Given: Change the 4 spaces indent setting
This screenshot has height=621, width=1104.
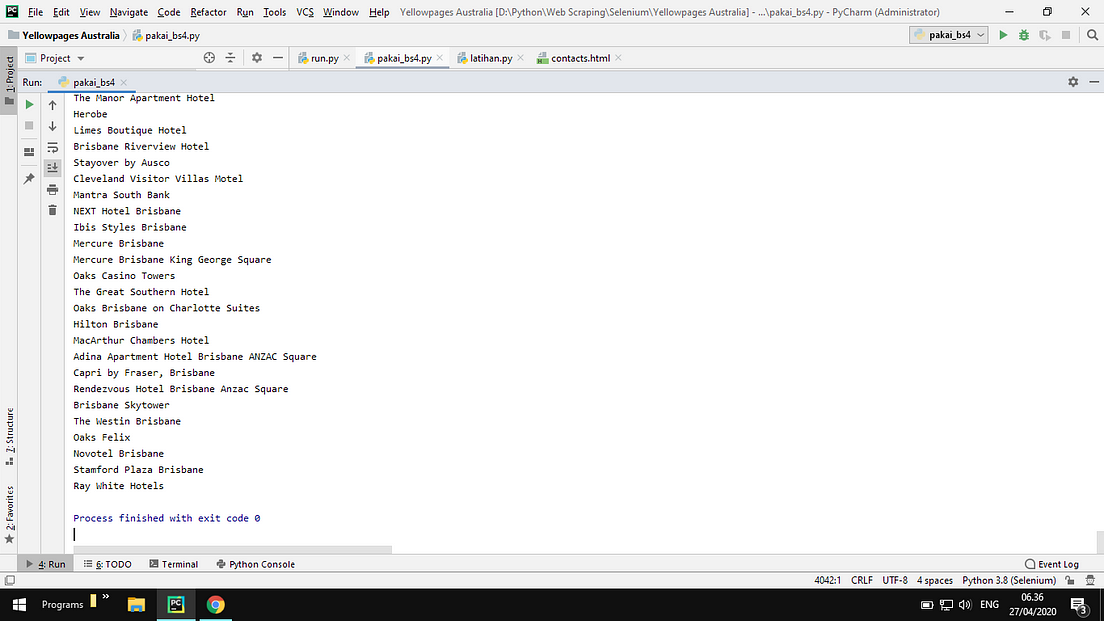Looking at the screenshot, I should click(934, 580).
